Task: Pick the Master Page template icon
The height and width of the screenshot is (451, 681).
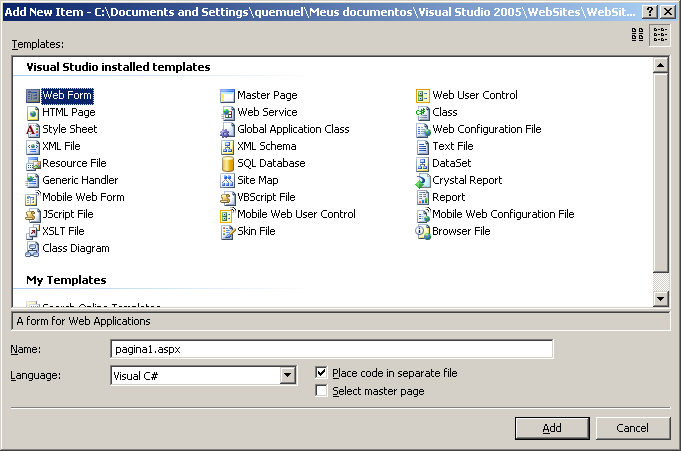Action: pos(227,96)
